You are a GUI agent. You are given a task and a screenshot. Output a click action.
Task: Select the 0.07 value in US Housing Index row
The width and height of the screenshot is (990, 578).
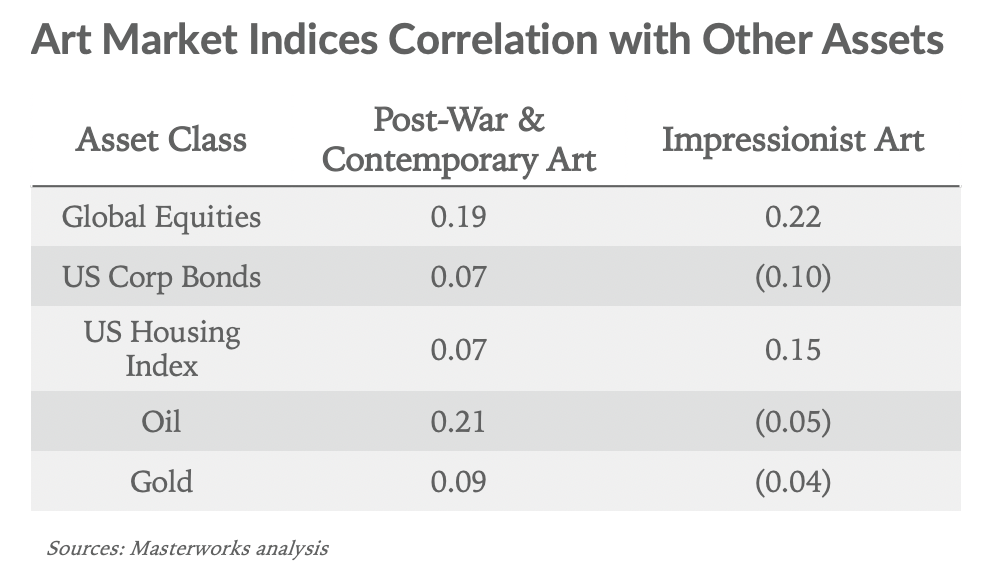click(x=458, y=349)
